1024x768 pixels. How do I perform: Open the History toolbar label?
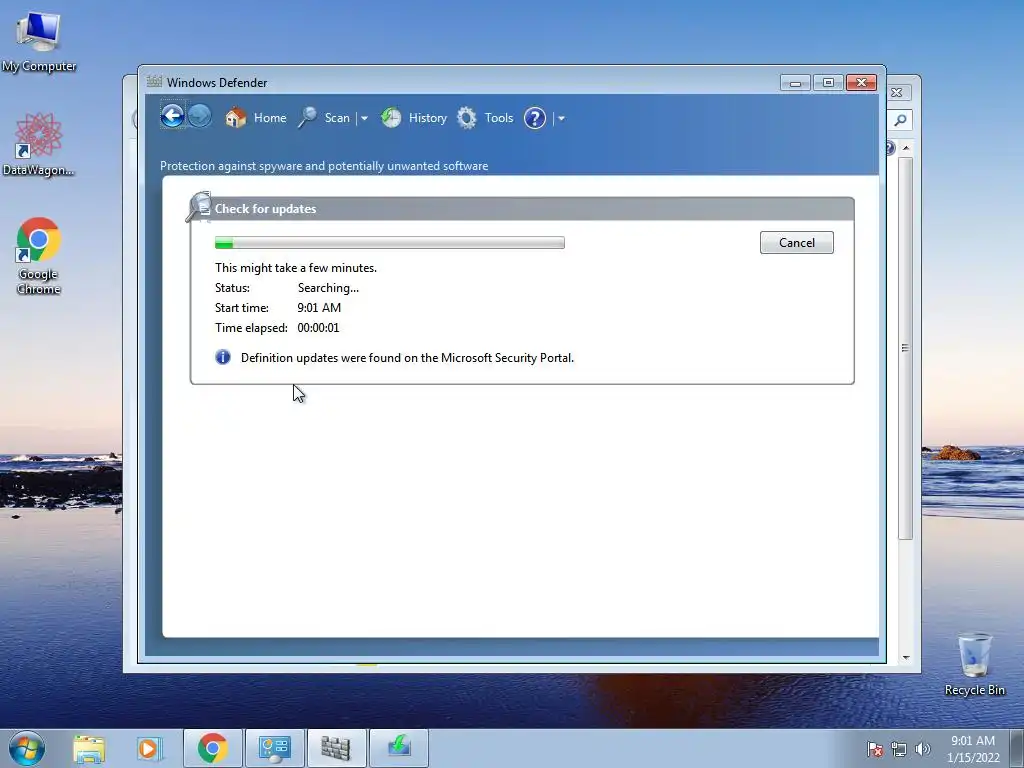pyautogui.click(x=428, y=118)
